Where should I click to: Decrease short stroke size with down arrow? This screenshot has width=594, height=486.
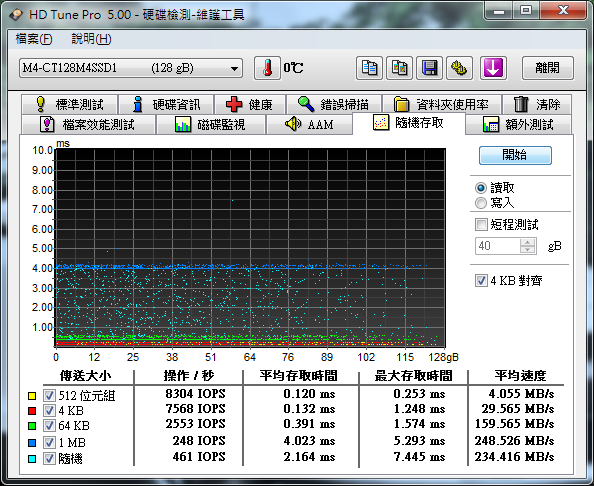(x=527, y=250)
